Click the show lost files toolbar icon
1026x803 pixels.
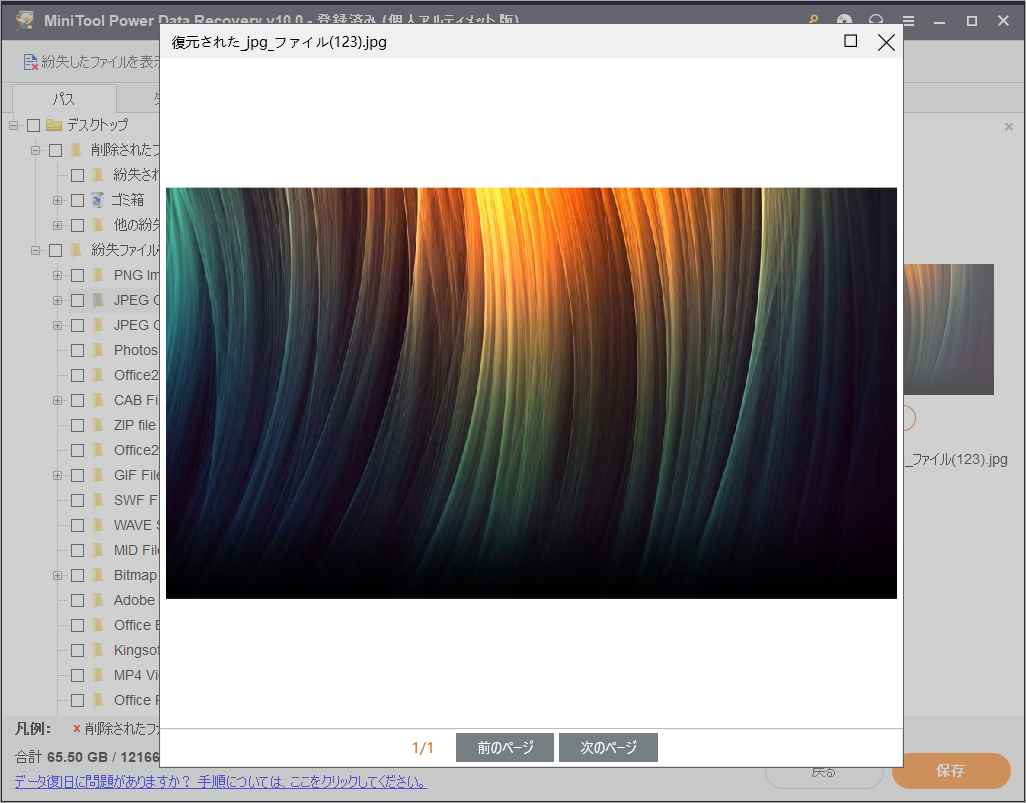click(x=31, y=62)
